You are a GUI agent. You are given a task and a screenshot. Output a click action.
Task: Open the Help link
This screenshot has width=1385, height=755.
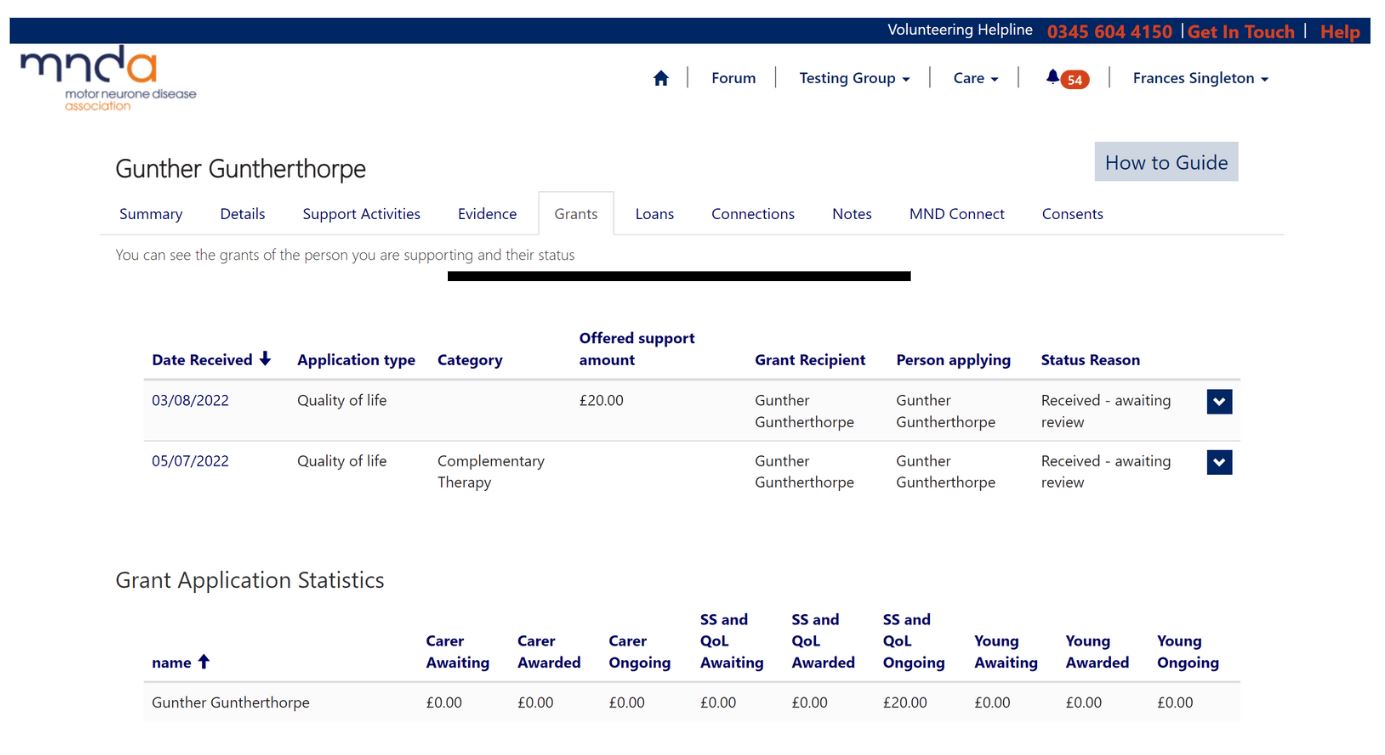1340,32
